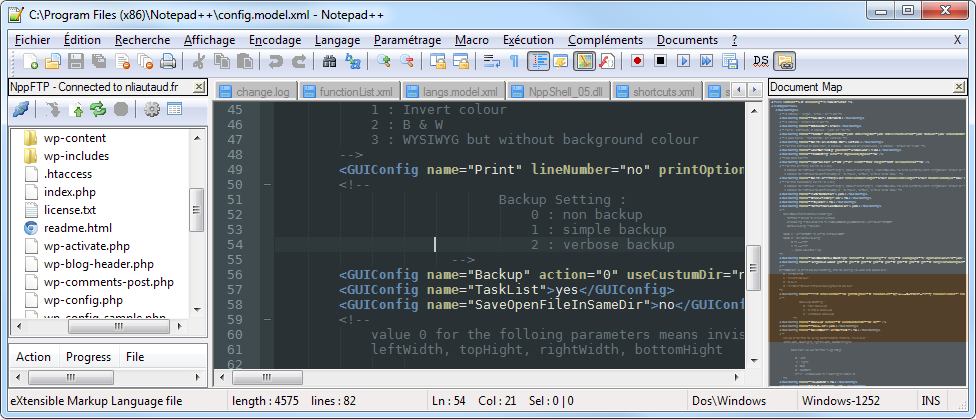Click the Undo toolbar icon

pos(276,62)
